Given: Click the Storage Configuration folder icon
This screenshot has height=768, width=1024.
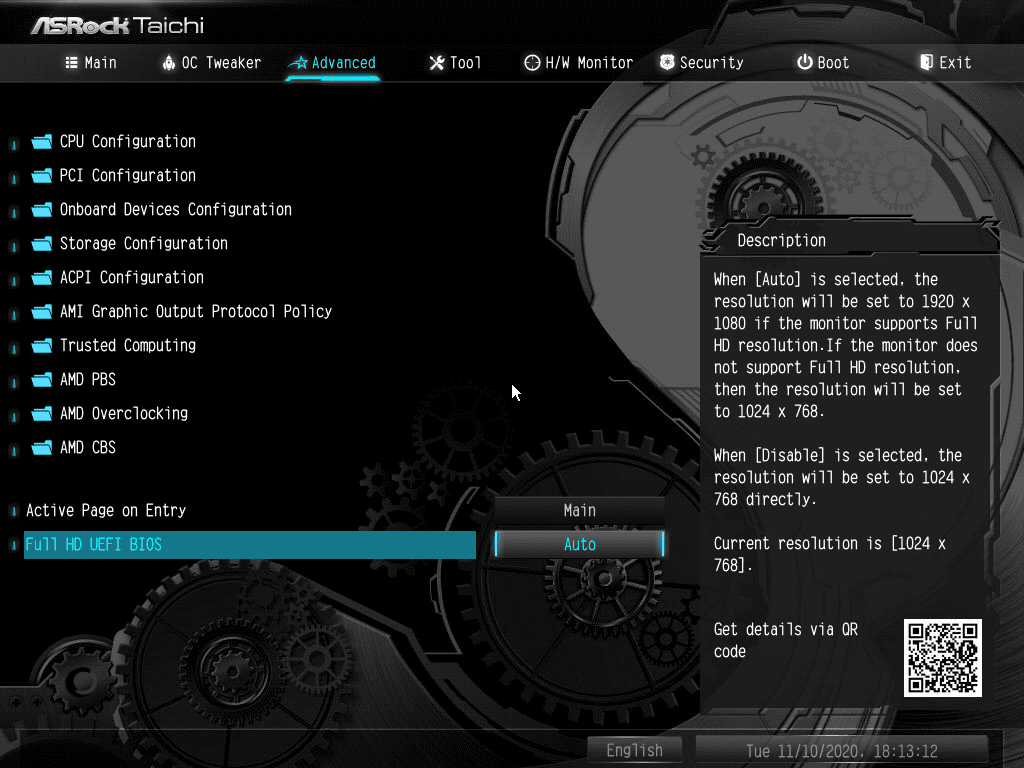Looking at the screenshot, I should point(42,244).
